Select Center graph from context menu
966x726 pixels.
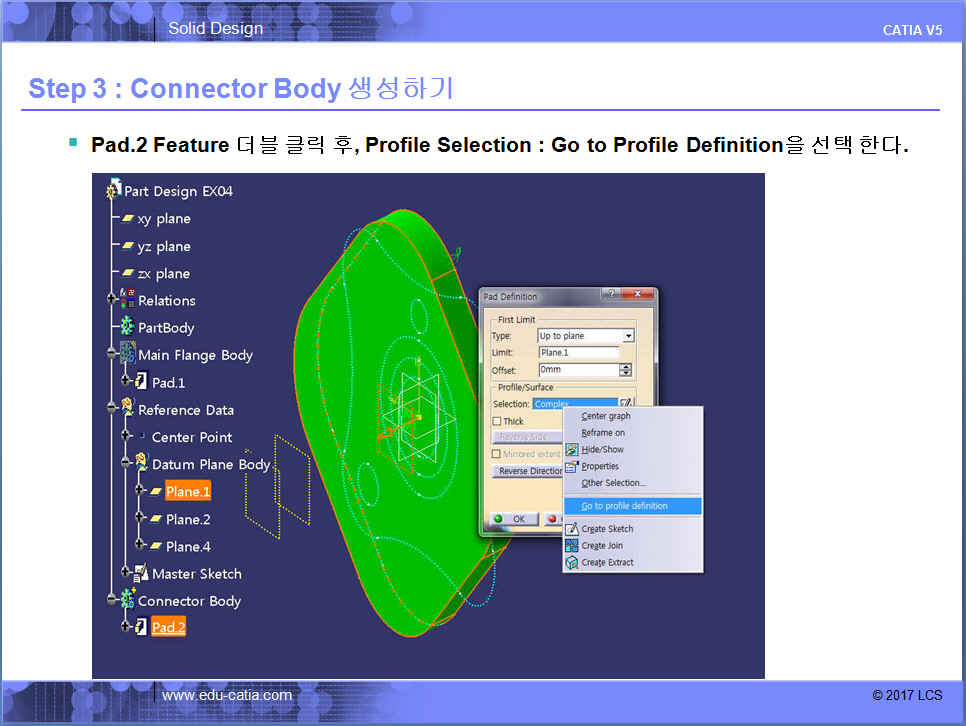(x=606, y=416)
